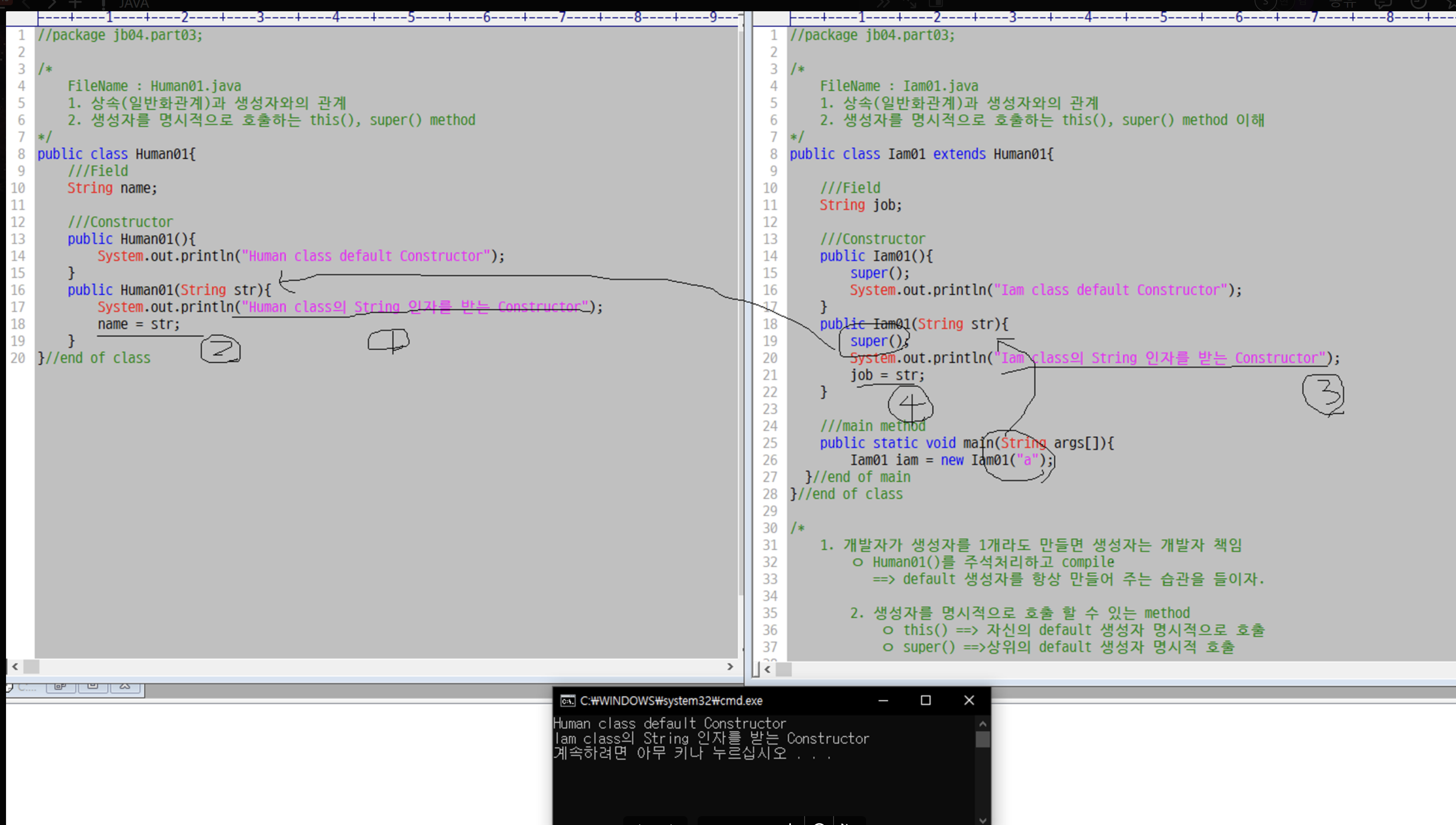This screenshot has height=825, width=1456.
Task: Open the cmd.exe title bar system icon
Action: pos(567,701)
